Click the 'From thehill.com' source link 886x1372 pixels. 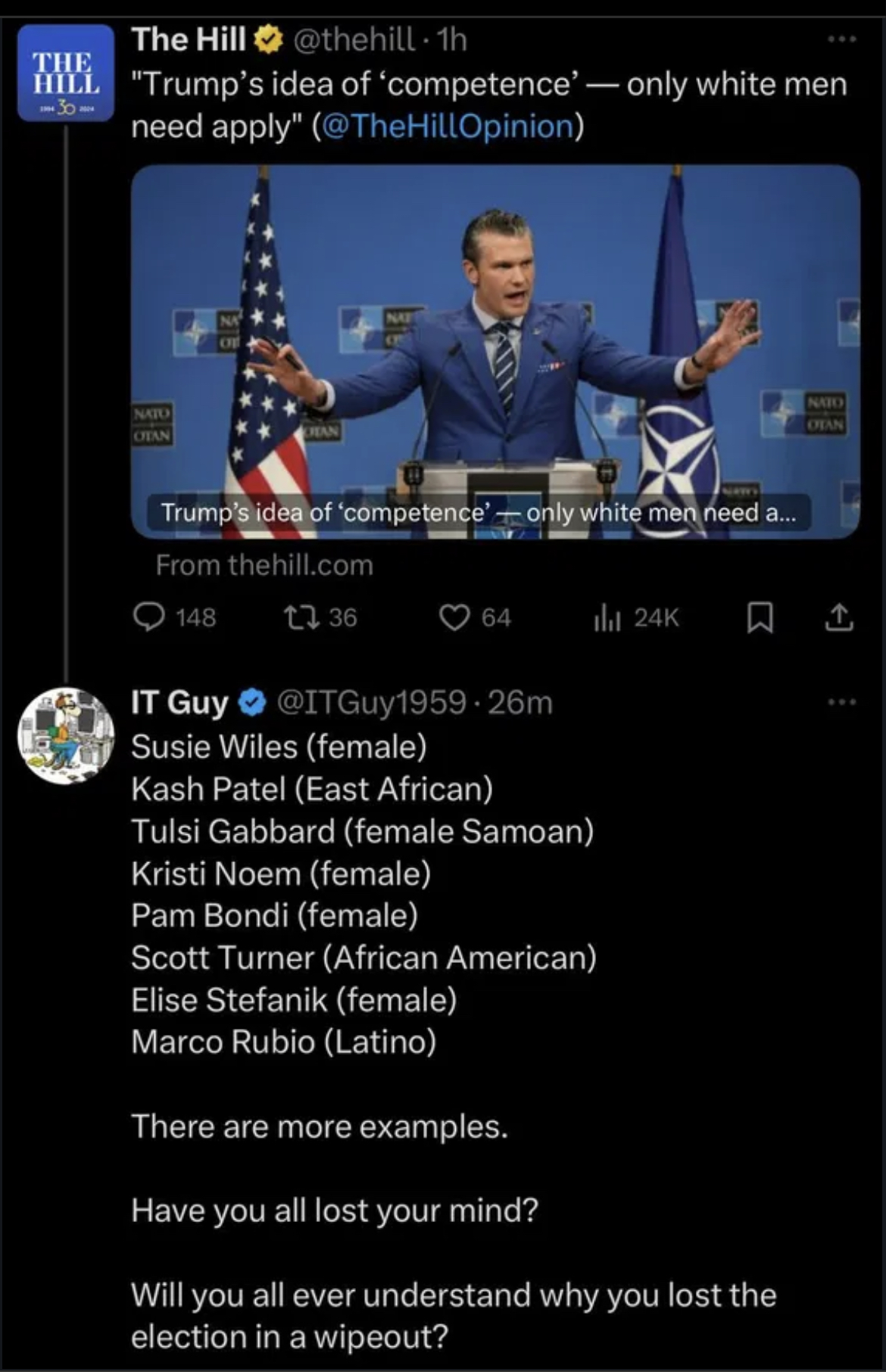(x=264, y=565)
